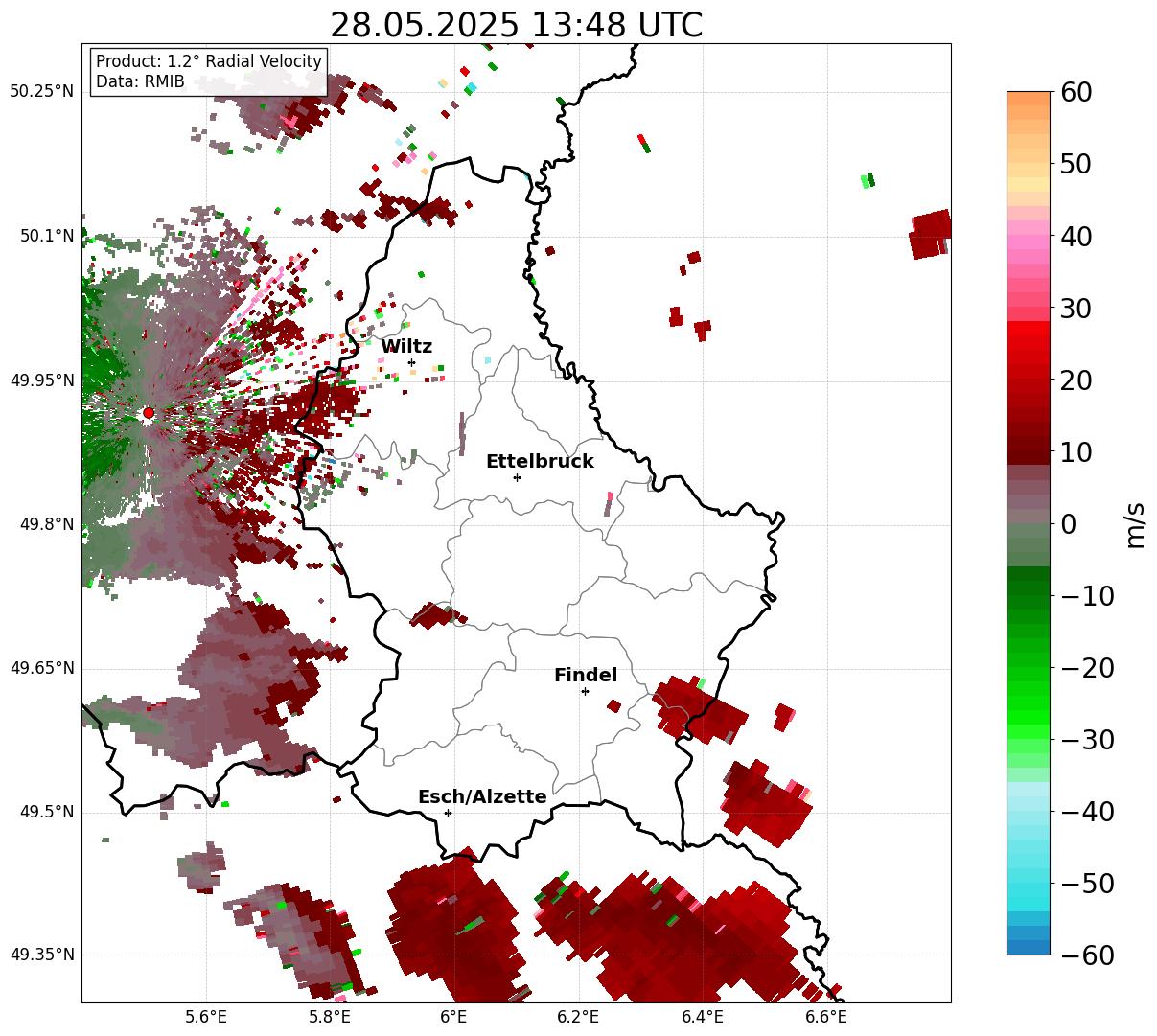Click the 6.6°E longitude label
Image resolution: width=1157 pixels, height=1036 pixels.
tap(825, 1018)
